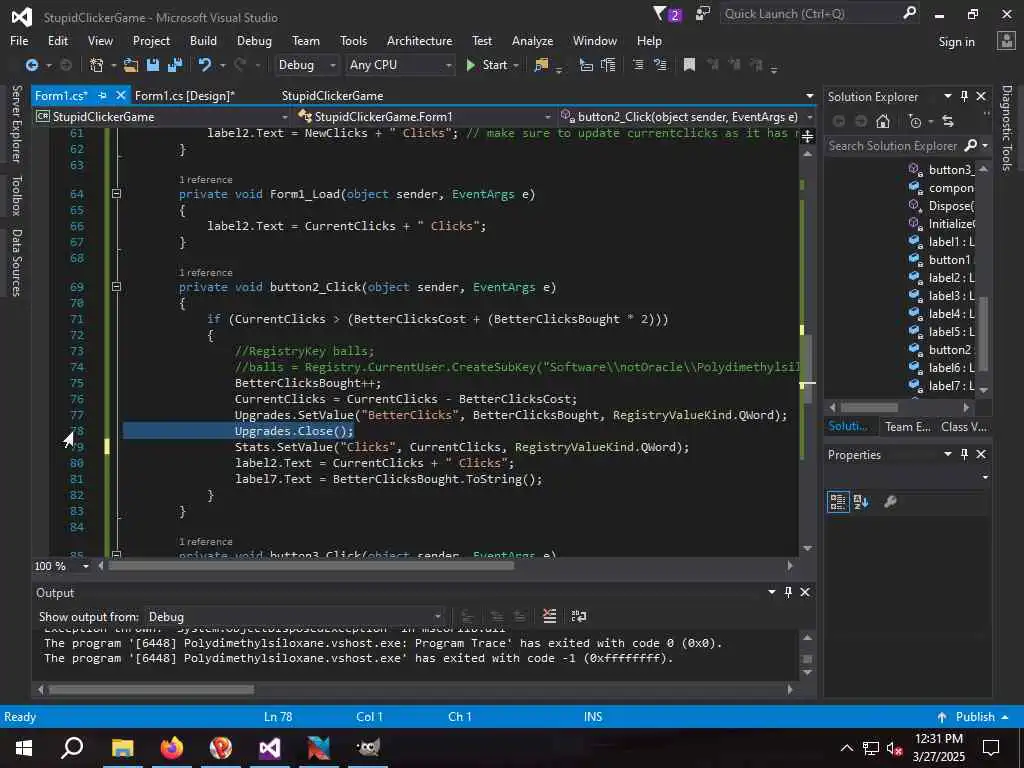
Task: Open the Start button dropdown arrow
Action: (516, 65)
